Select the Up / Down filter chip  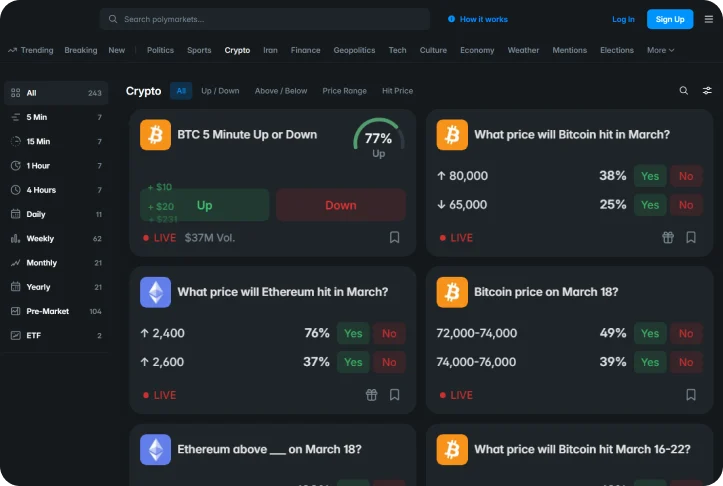click(x=220, y=91)
